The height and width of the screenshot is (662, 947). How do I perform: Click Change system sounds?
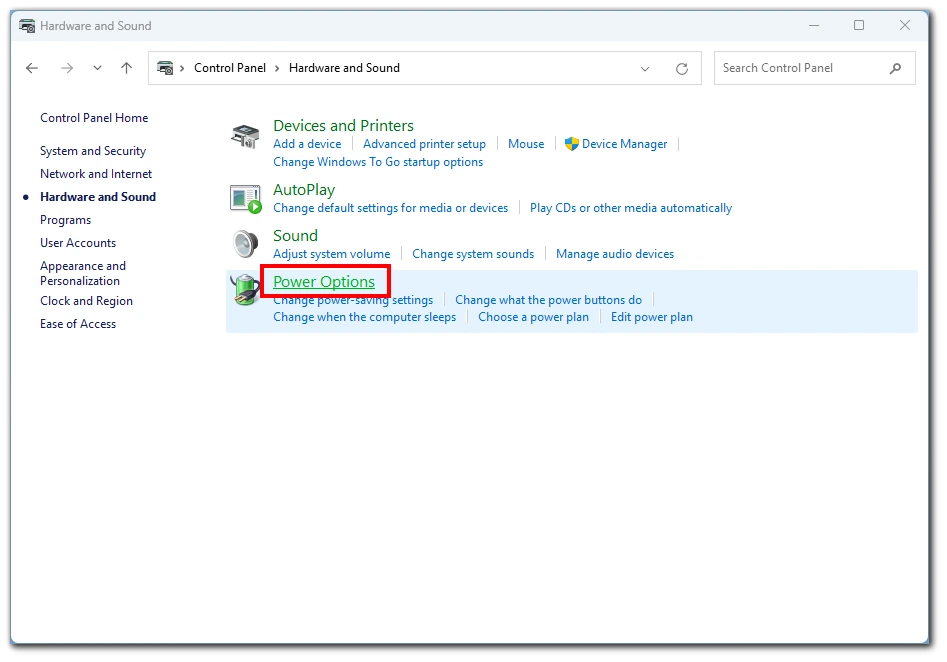tap(473, 254)
